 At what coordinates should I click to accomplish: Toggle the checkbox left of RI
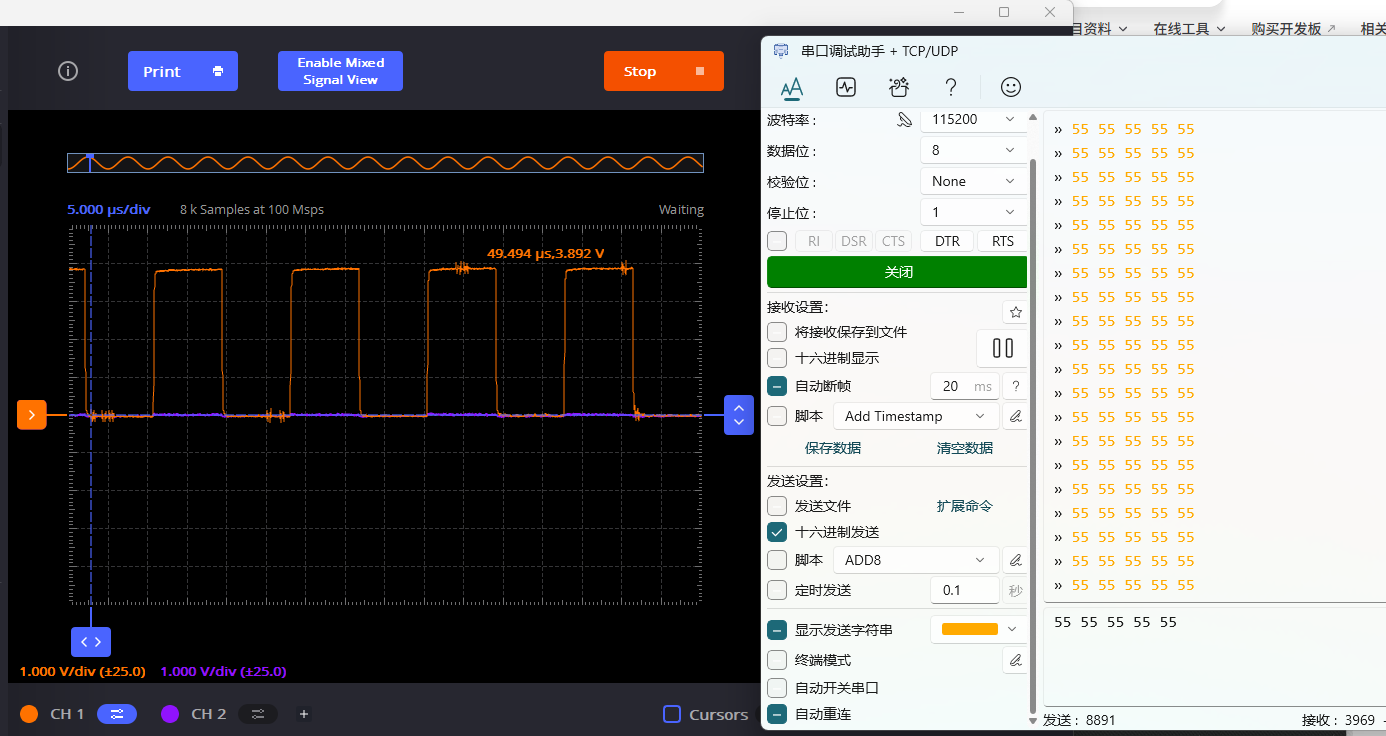point(777,241)
